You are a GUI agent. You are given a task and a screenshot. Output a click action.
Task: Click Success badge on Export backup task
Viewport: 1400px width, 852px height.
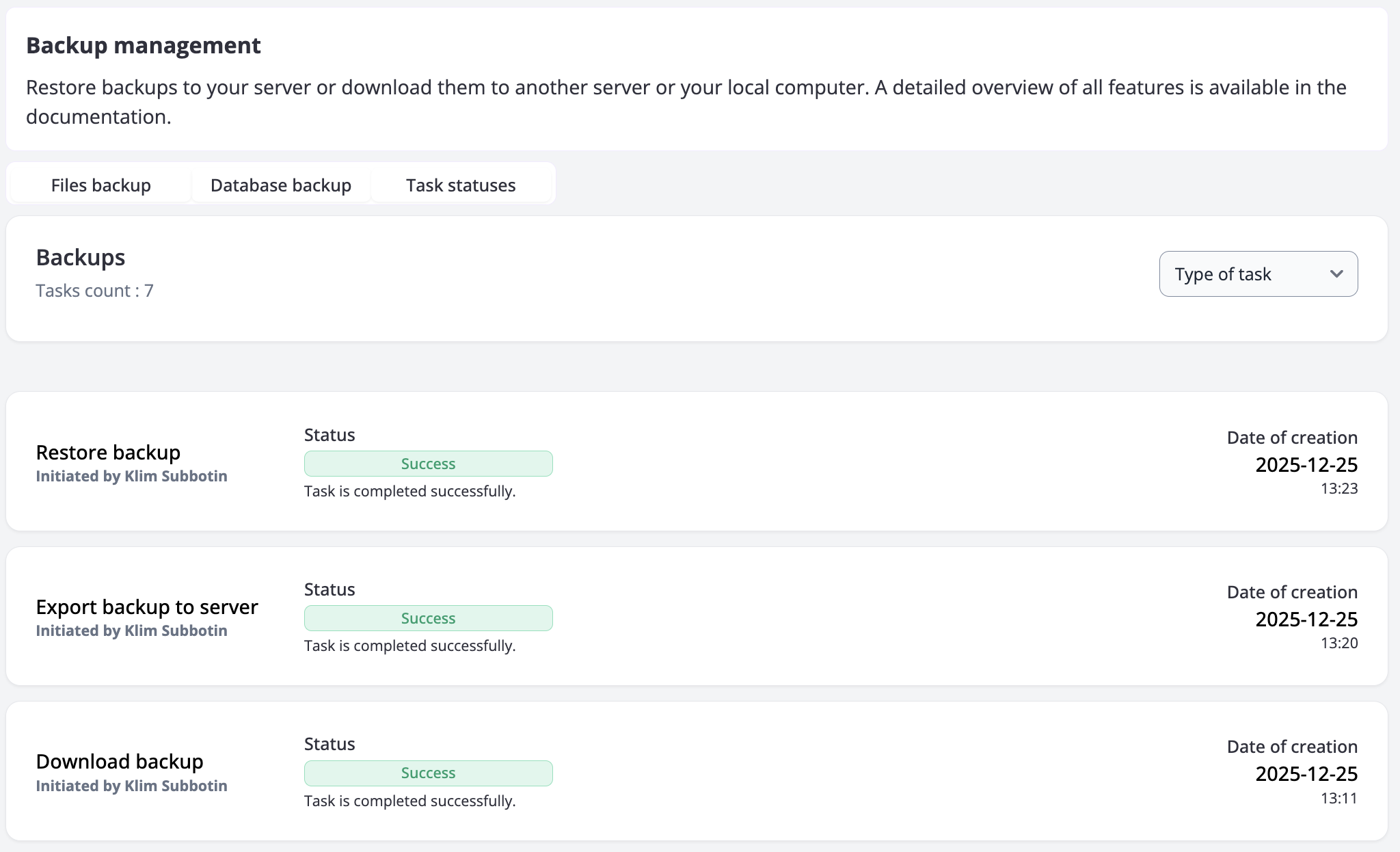(428, 618)
